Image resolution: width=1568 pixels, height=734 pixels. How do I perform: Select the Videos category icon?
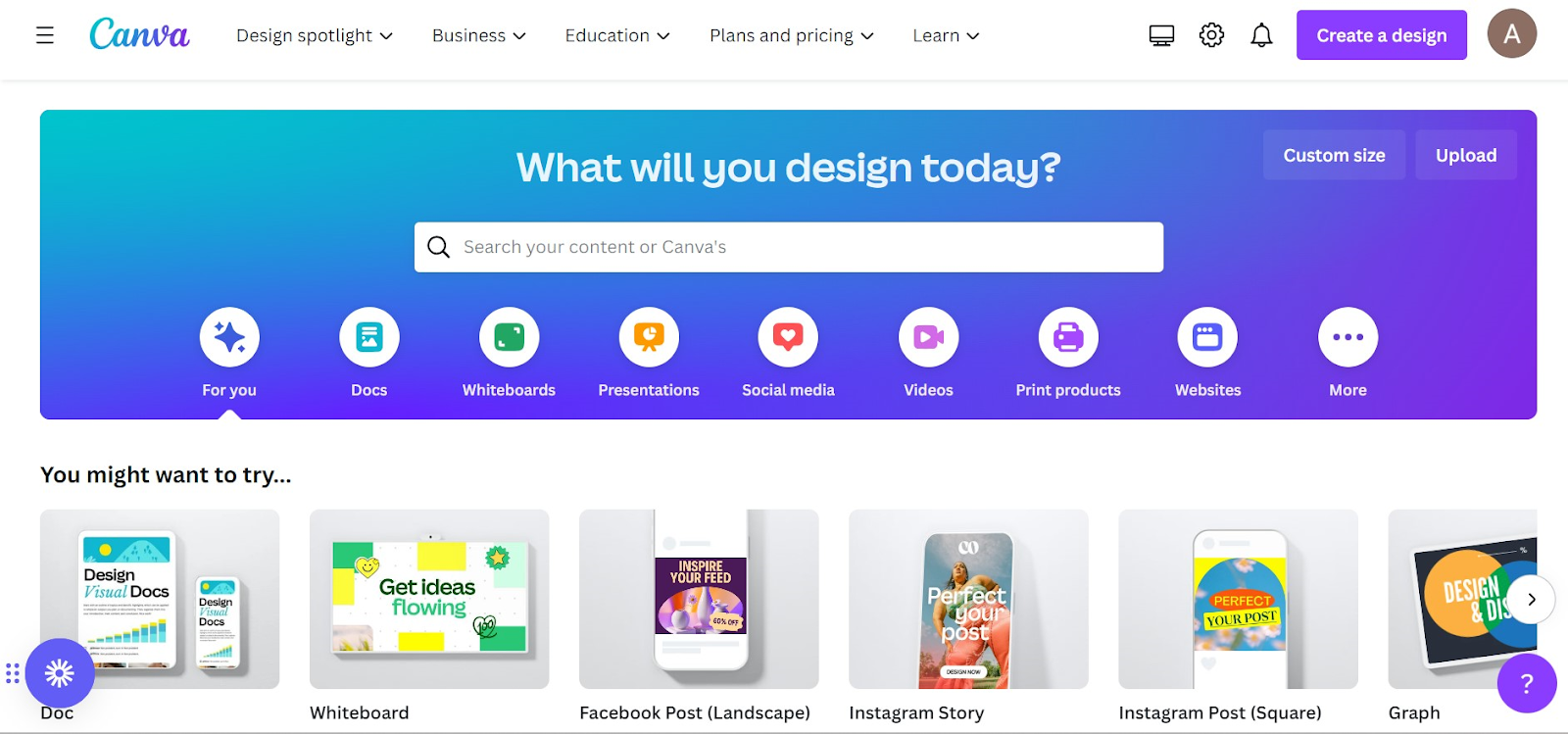928,337
